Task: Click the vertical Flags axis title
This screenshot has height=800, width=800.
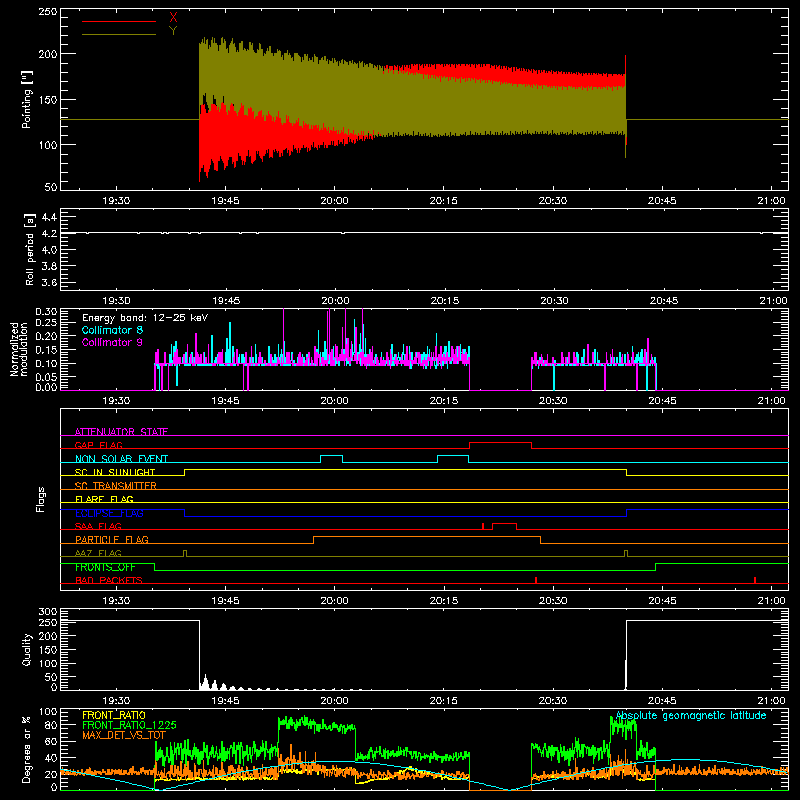Action: click(40, 499)
